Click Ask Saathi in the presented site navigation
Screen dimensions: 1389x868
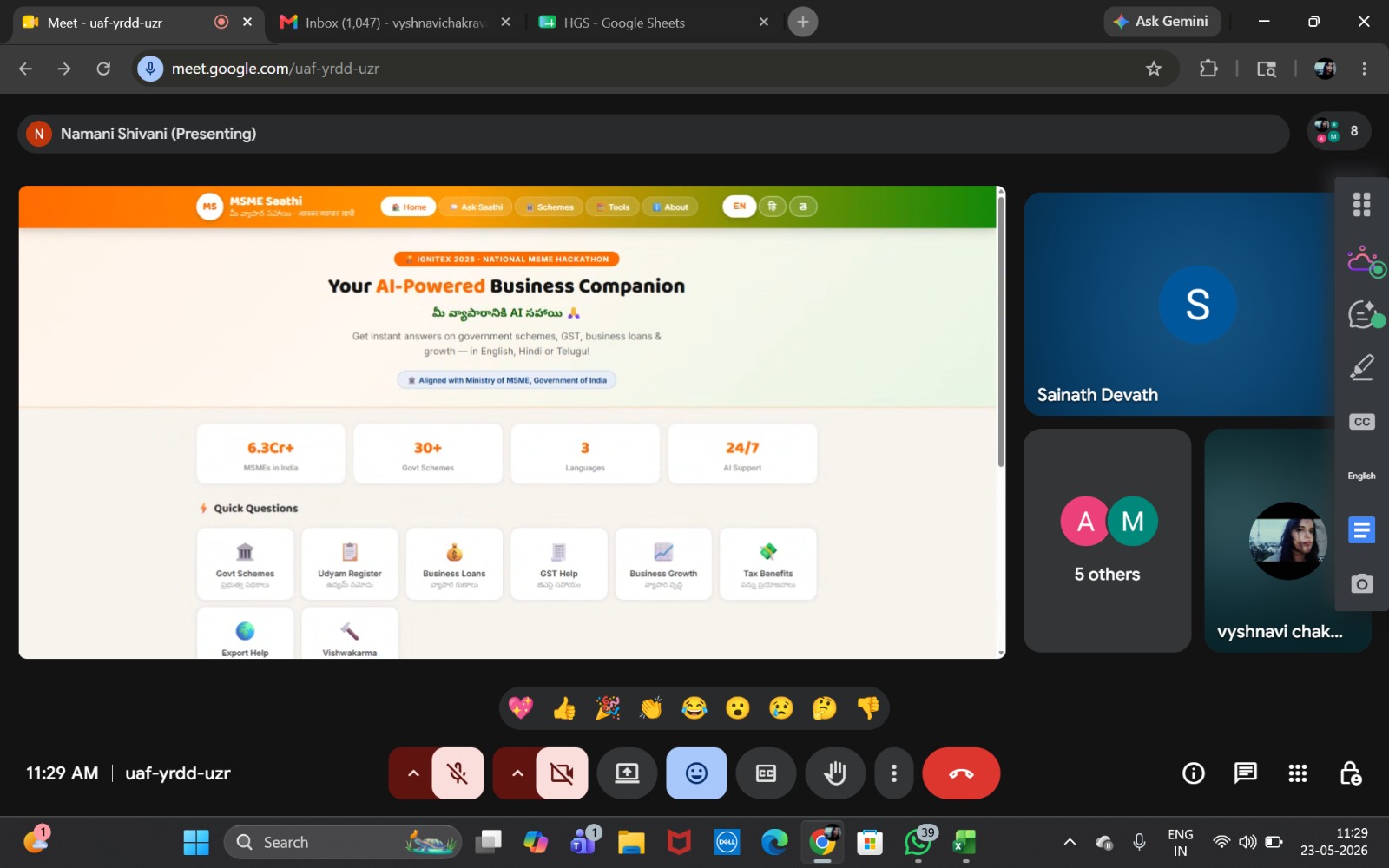point(476,207)
